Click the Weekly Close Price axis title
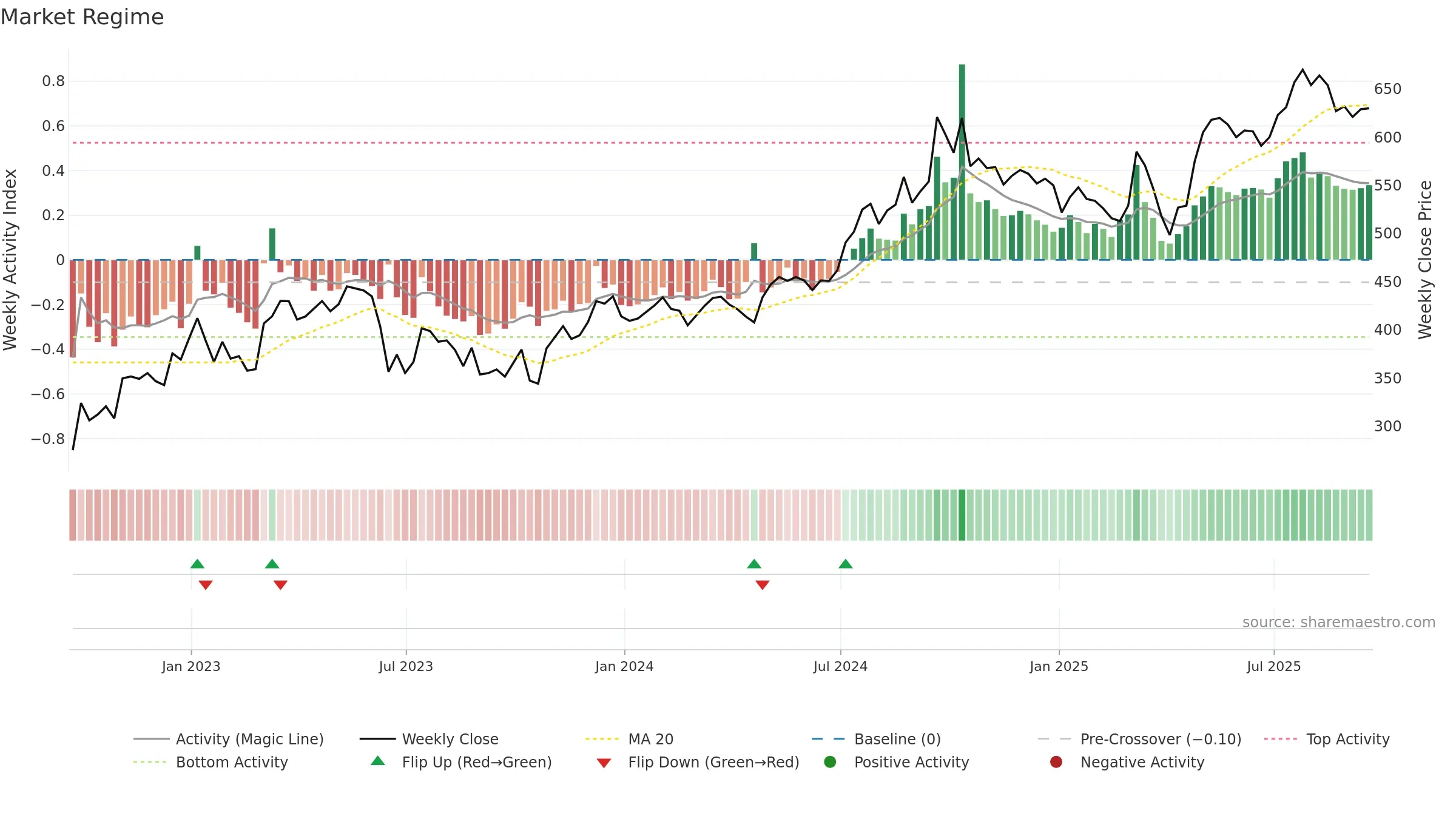 pos(1425,260)
